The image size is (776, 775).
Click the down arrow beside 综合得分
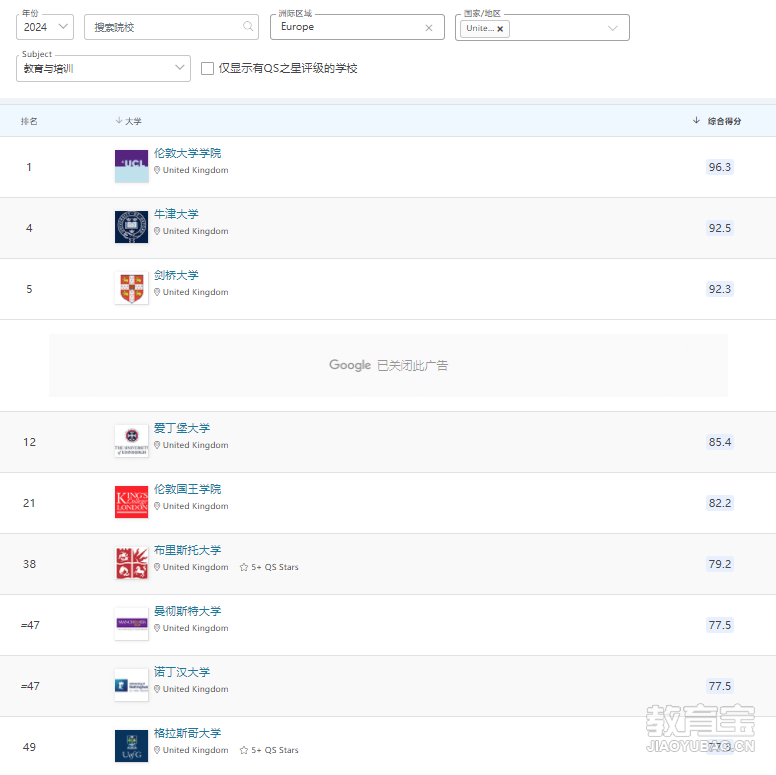pos(696,120)
